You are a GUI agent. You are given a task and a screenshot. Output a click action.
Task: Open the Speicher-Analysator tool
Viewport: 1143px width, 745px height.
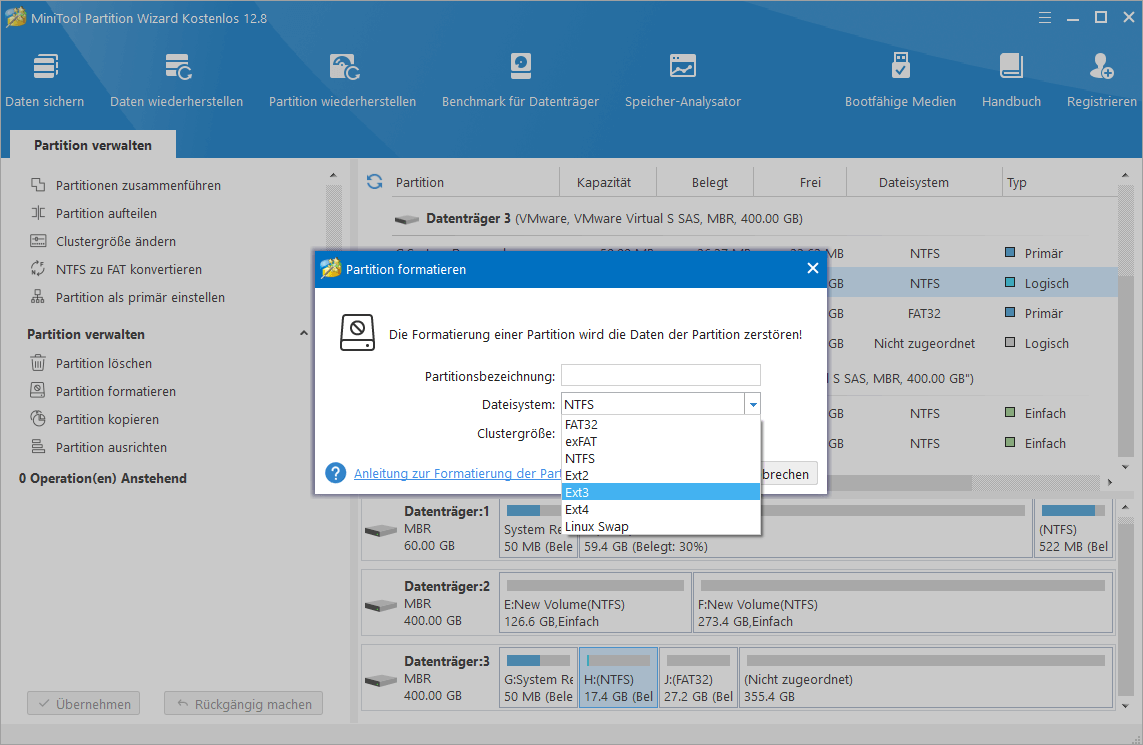[x=682, y=80]
